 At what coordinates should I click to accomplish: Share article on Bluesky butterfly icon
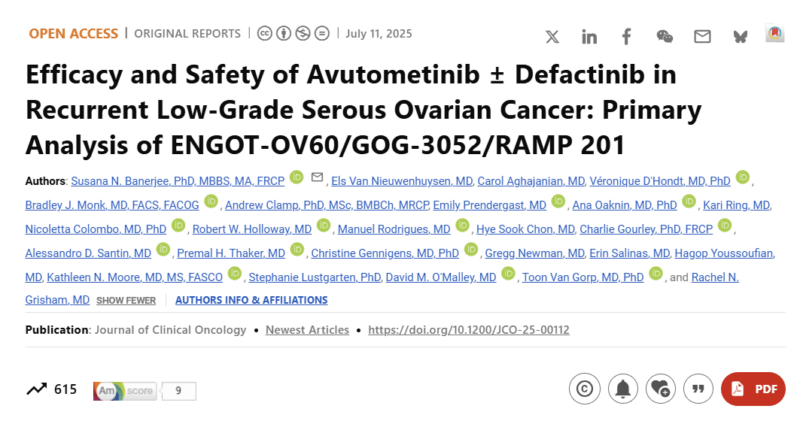740,37
